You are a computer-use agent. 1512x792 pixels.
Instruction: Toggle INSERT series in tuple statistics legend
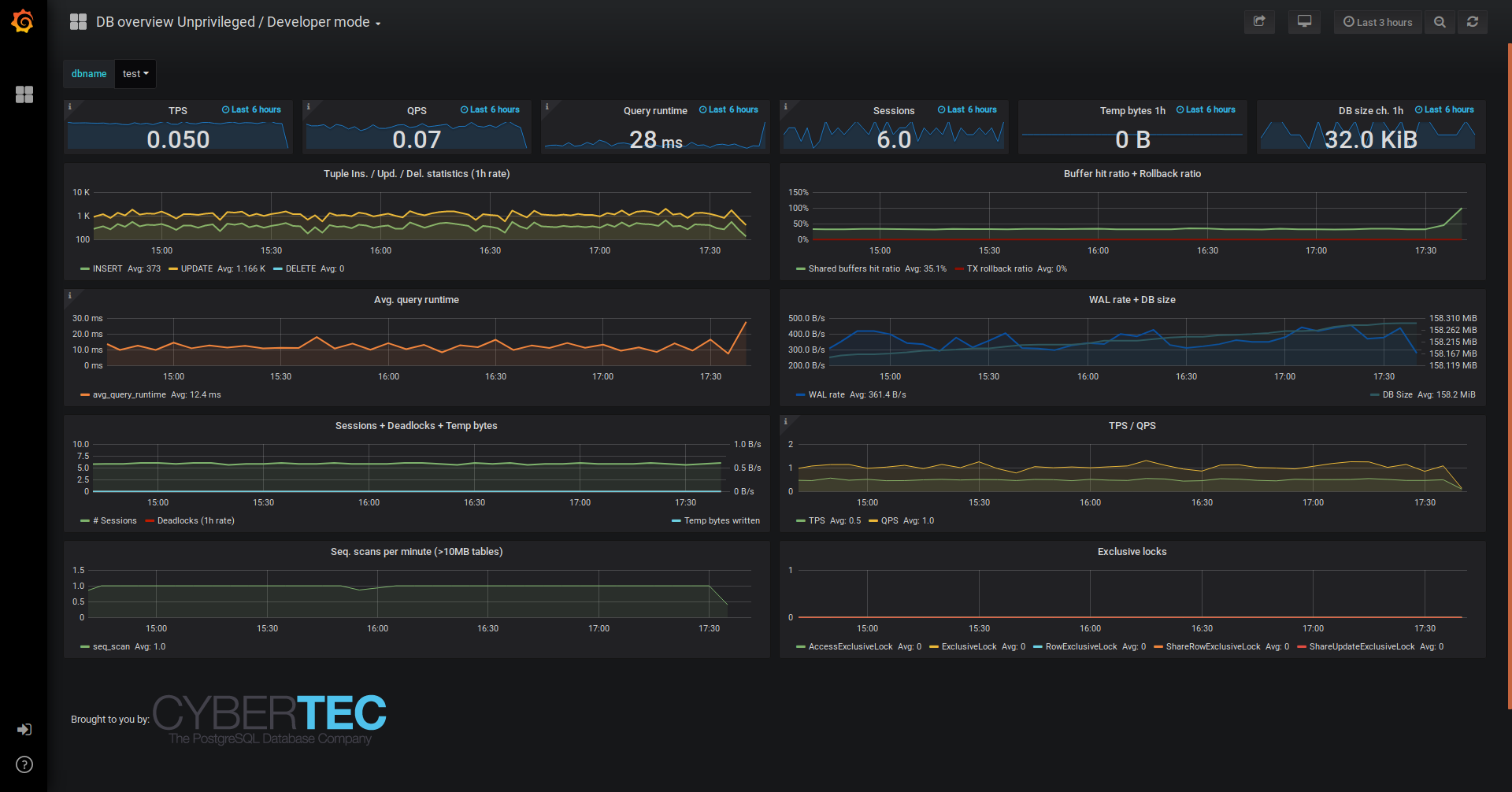click(x=107, y=269)
